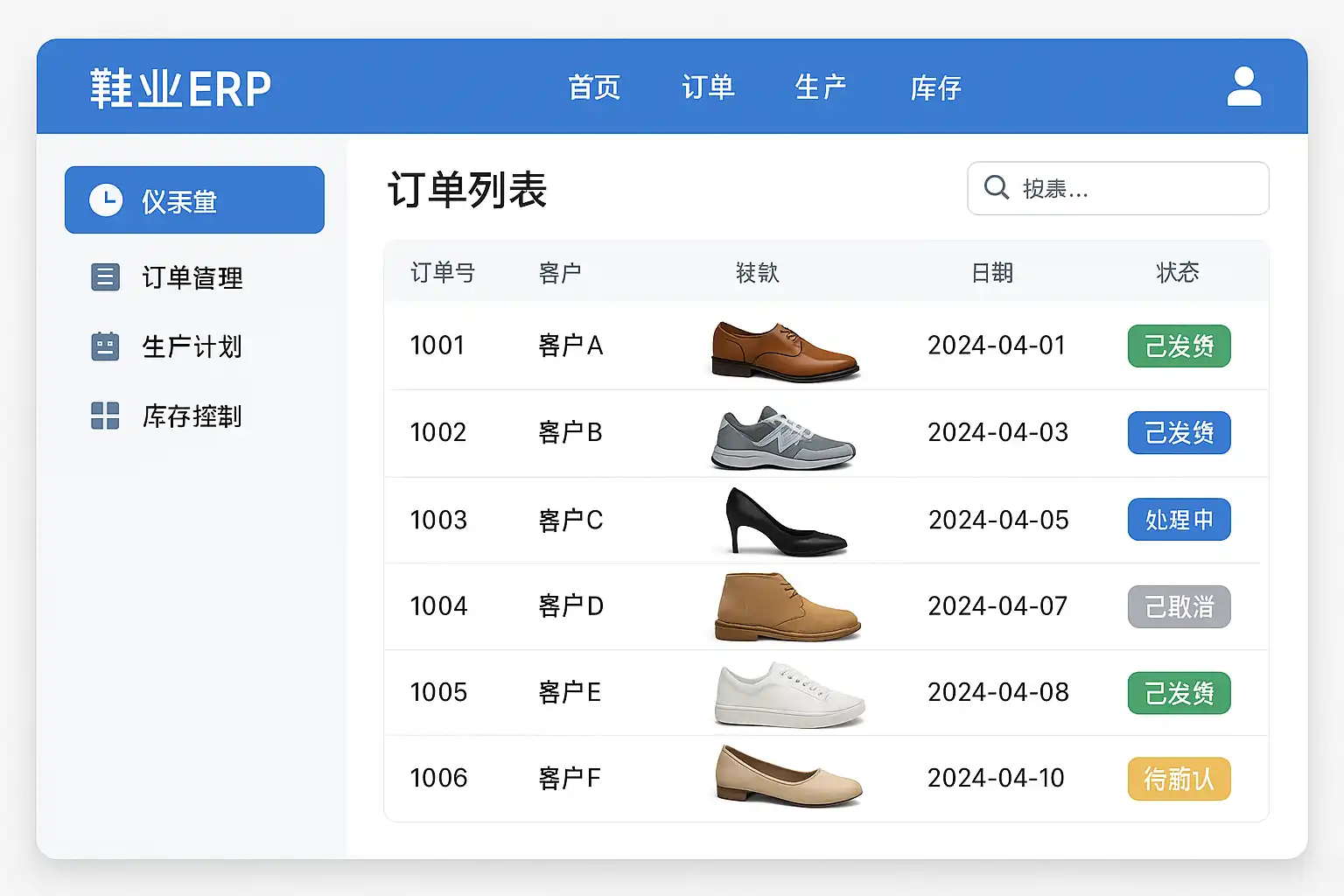Open the beige flat shoe thumbnail
Viewport: 1344px width, 896px height.
[x=788, y=774]
